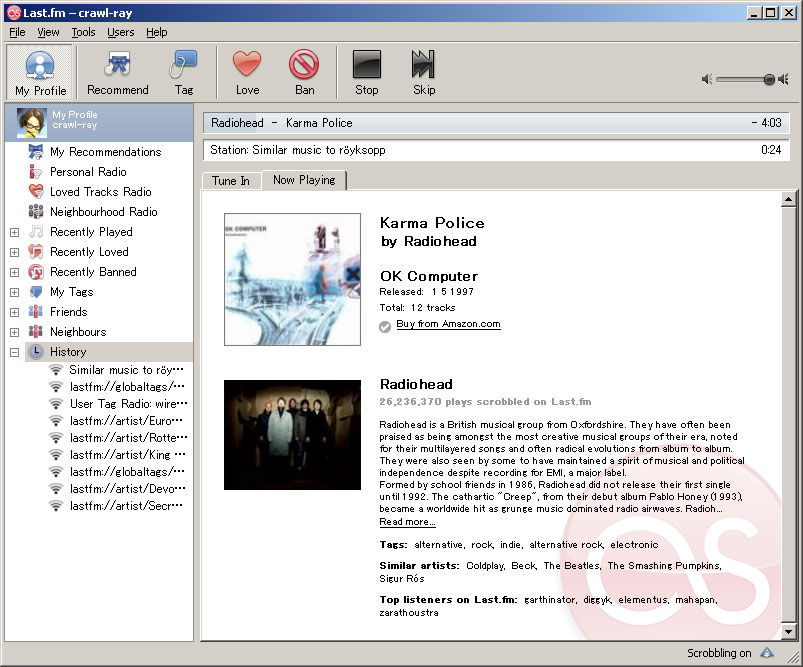Viewport: 803px width, 667px height.
Task: Expand the My Tags node
Action: click(14, 292)
